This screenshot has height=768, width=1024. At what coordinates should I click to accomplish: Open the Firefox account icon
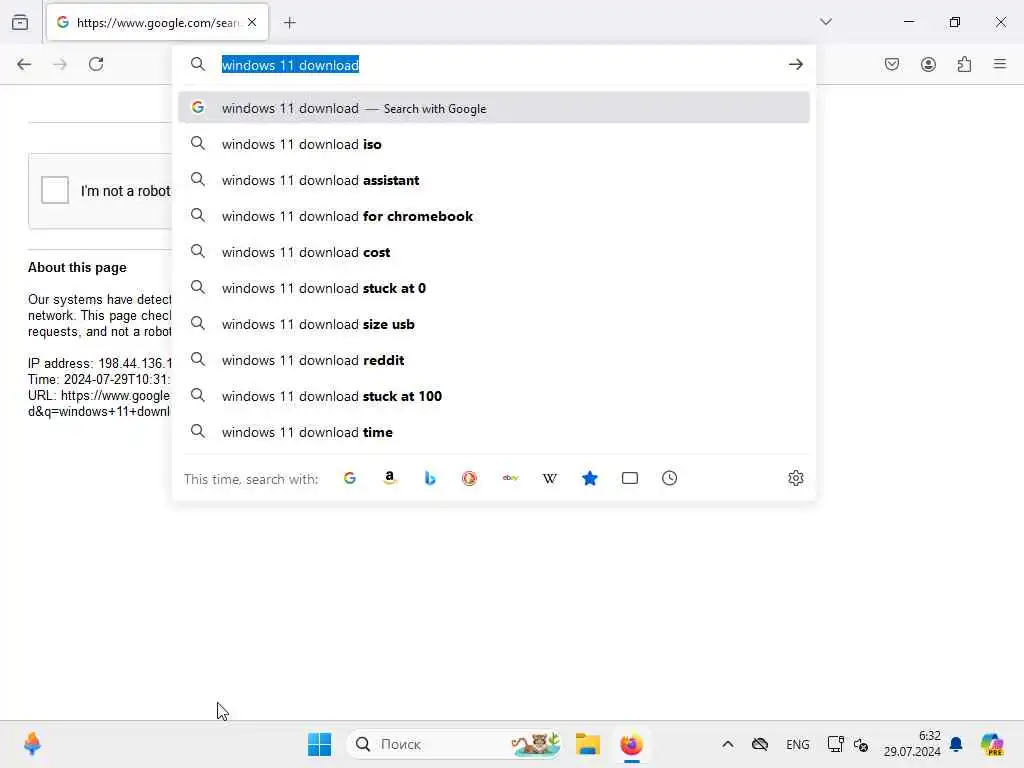[x=928, y=64]
